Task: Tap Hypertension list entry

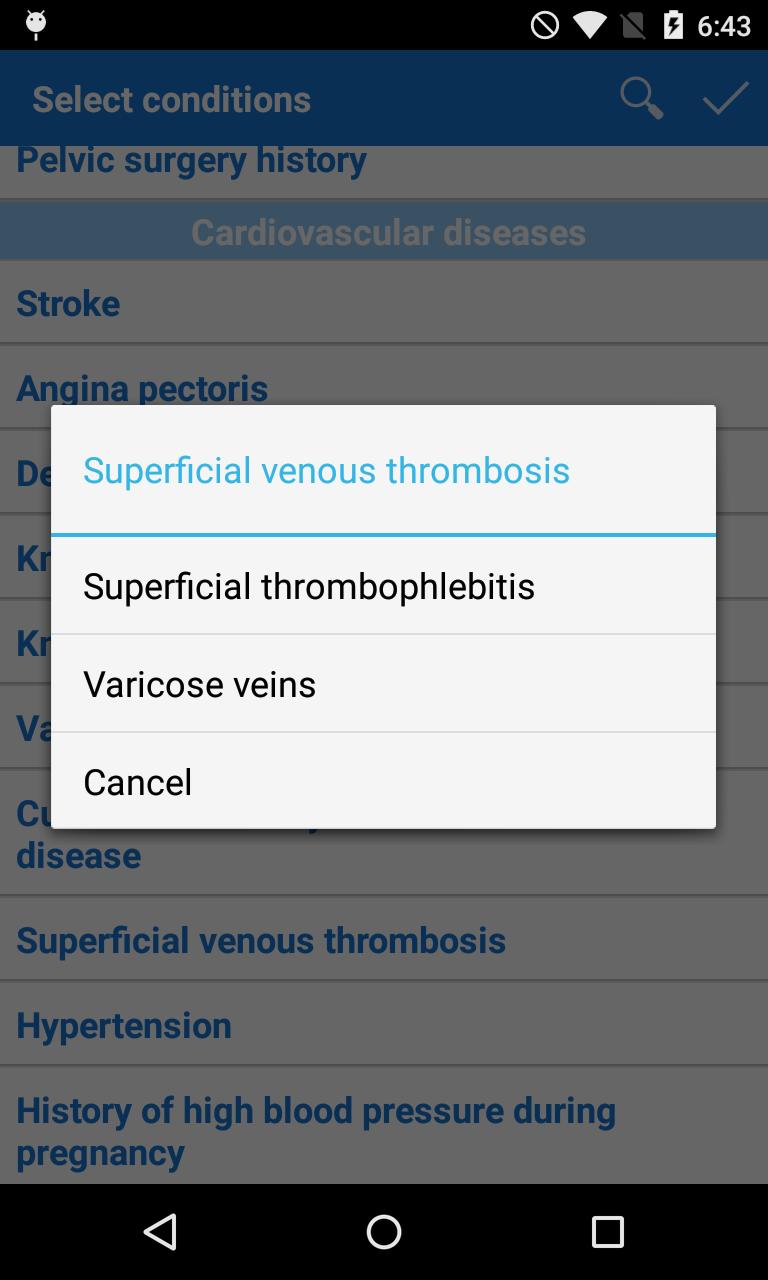Action: 124,1025
